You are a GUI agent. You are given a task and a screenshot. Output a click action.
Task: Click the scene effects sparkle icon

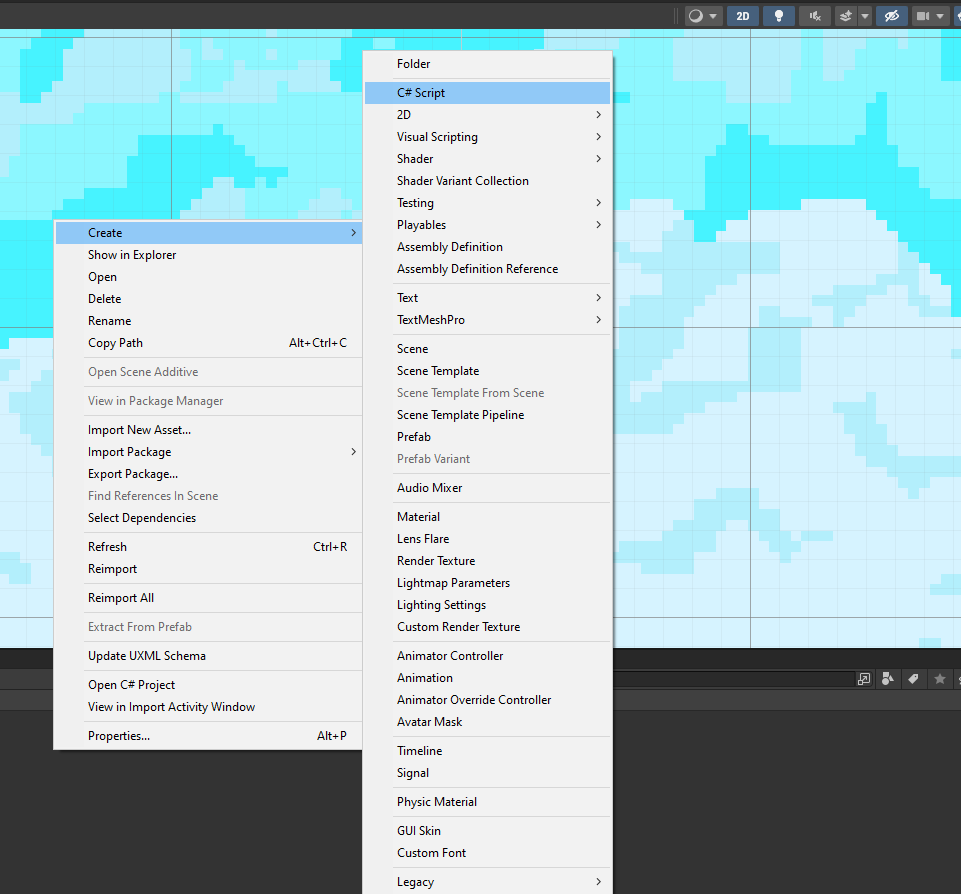click(x=847, y=16)
